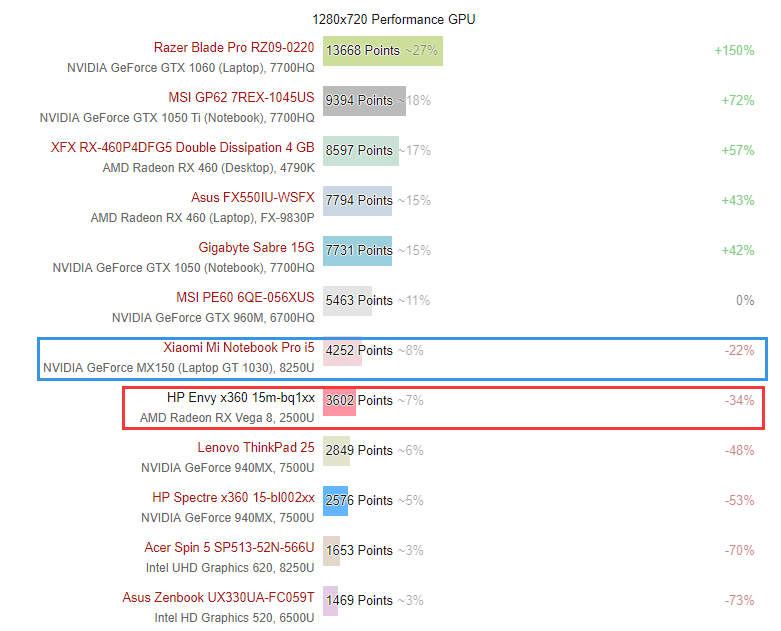Click the 13668 Points green bar

(383, 51)
